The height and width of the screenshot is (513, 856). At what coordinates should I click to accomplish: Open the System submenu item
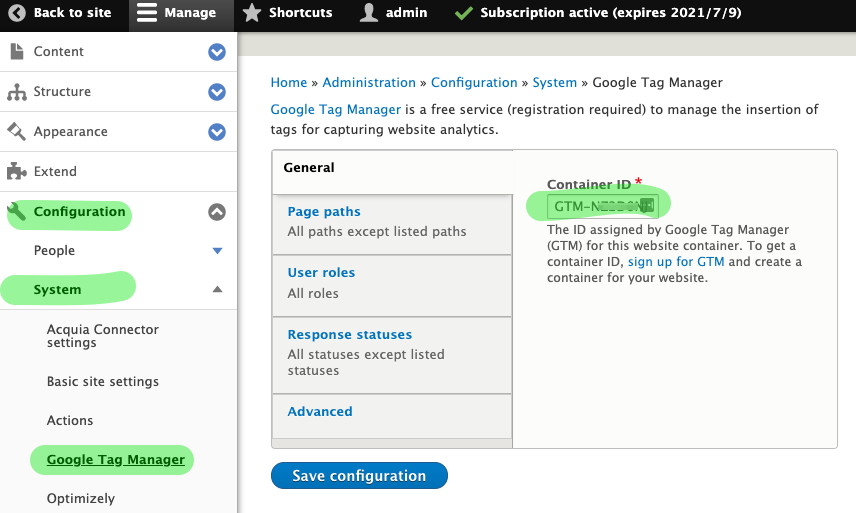tap(57, 289)
